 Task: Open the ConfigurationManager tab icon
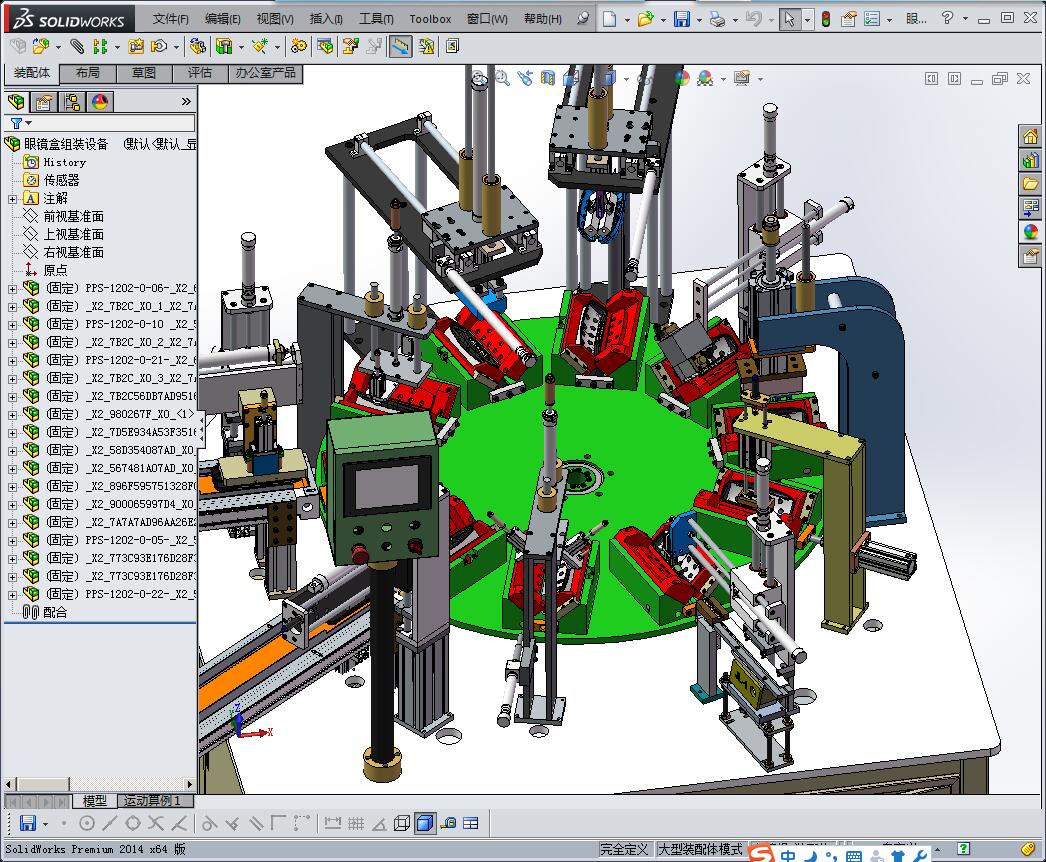click(72, 102)
